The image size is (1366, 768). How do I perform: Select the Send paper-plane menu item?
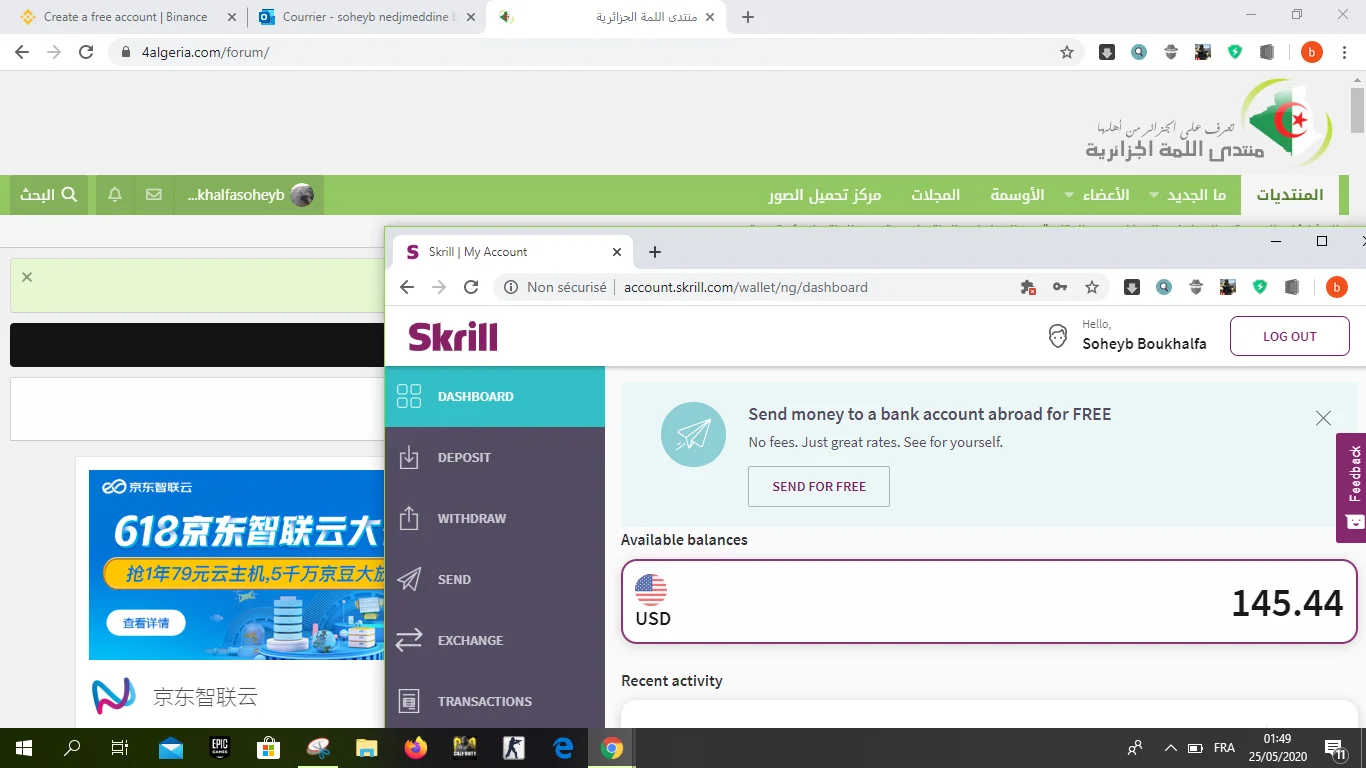[x=453, y=580]
